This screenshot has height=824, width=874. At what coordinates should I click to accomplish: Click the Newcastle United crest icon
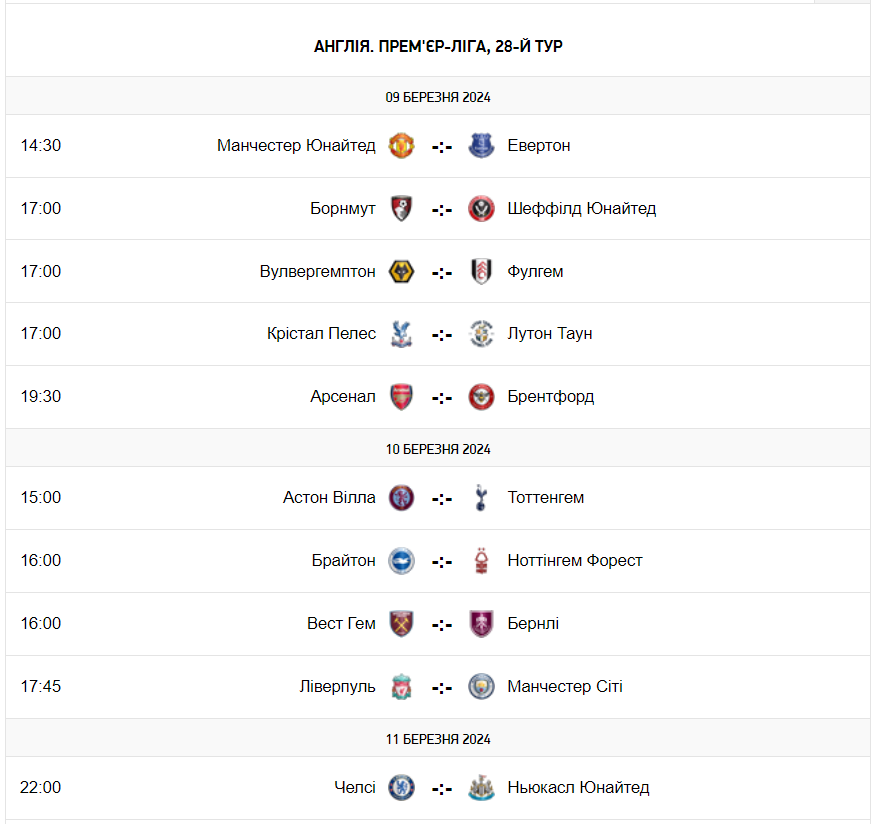pyautogui.click(x=481, y=788)
